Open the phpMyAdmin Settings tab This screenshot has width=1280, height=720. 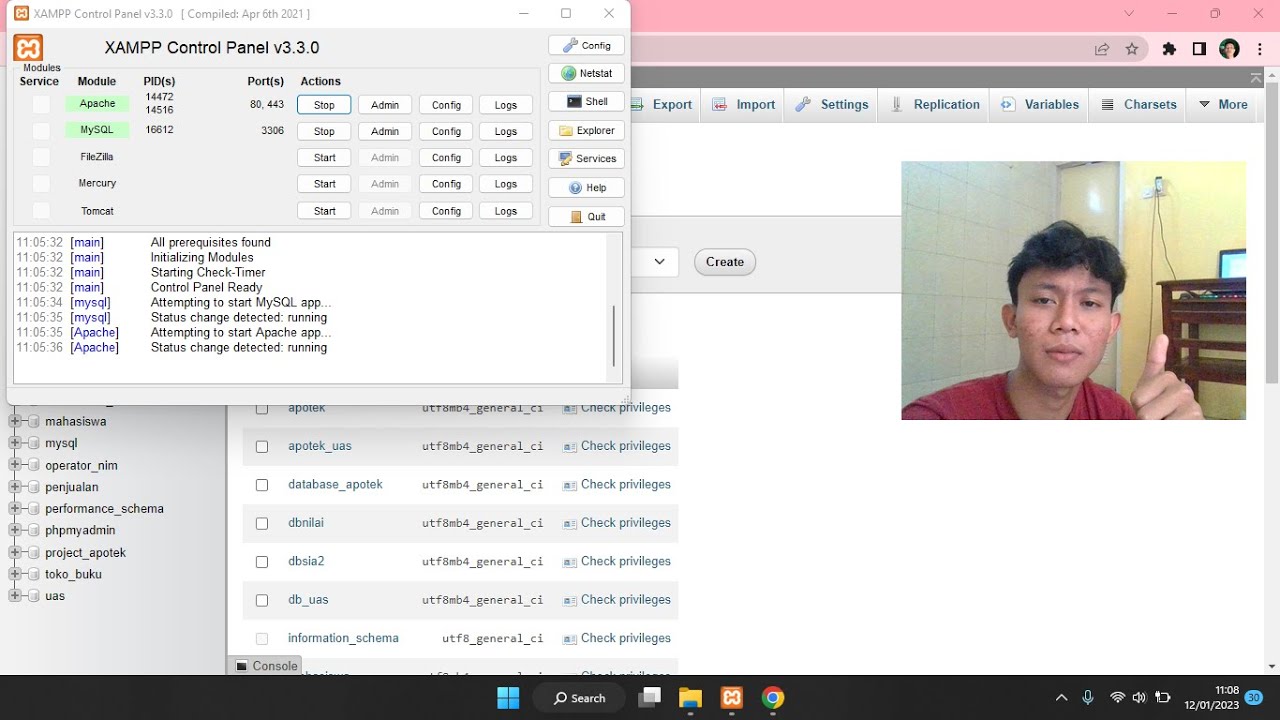[x=833, y=104]
